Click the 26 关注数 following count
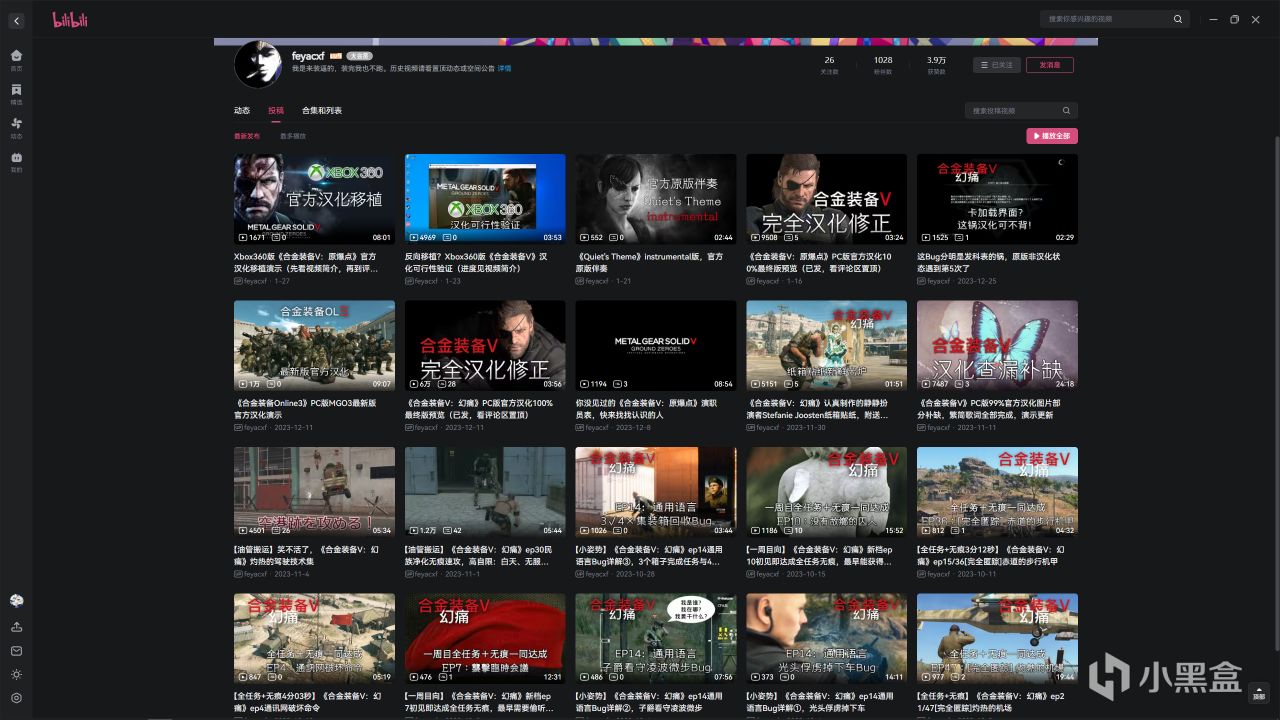This screenshot has width=1280, height=720. coord(829,65)
